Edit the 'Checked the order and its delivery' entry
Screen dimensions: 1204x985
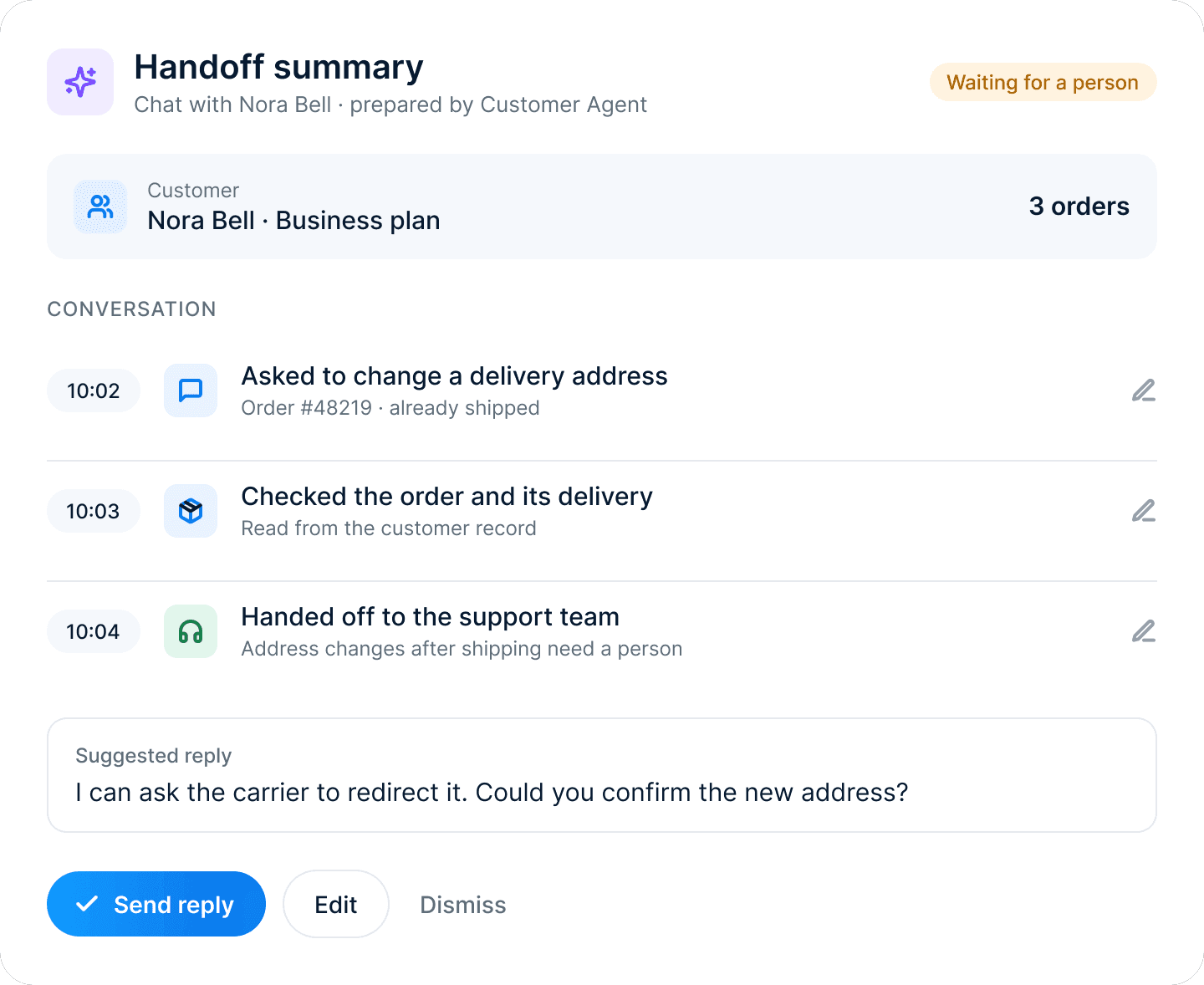coord(1143,511)
